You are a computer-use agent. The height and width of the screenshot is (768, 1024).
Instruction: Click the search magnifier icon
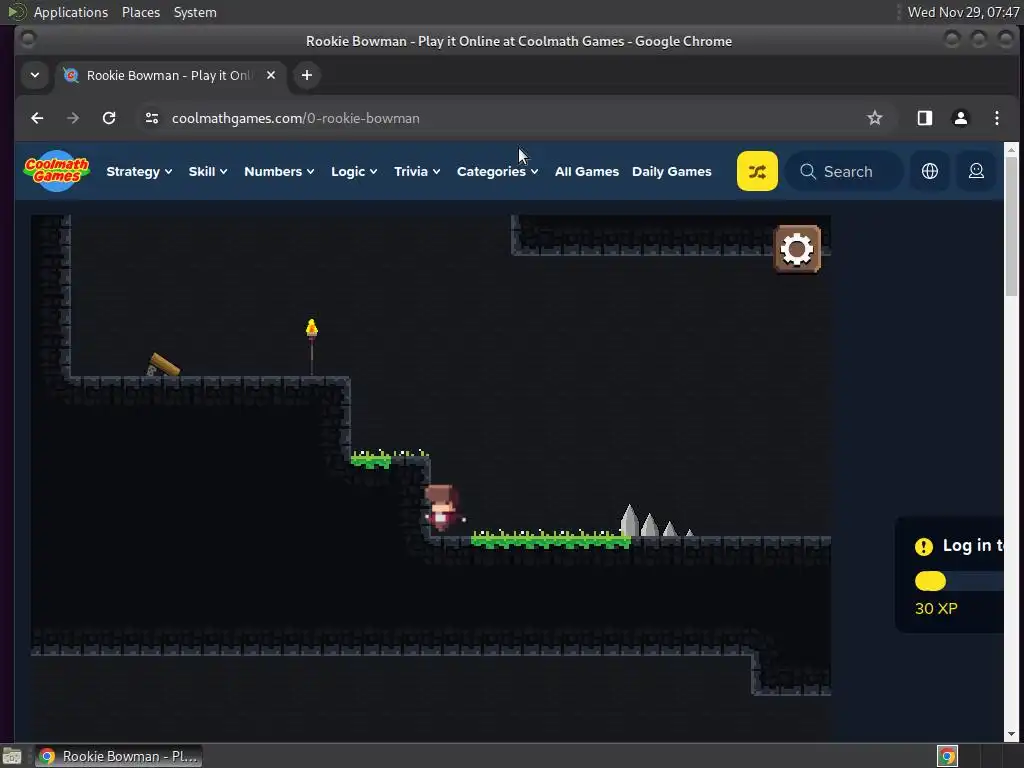808,171
